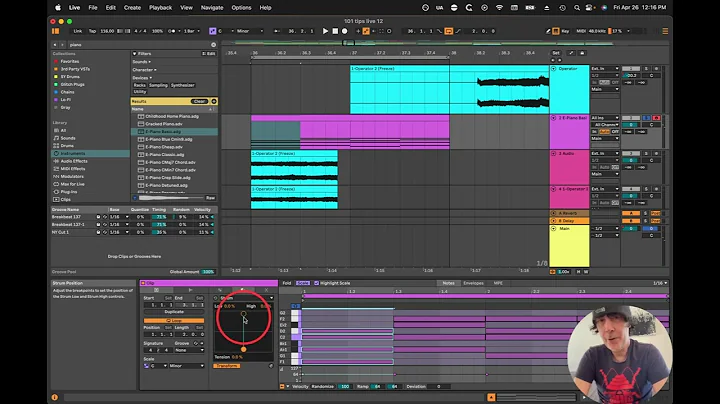Click lock envelopes icon next to Set
The width and height of the screenshot is (720, 404).
point(582,53)
